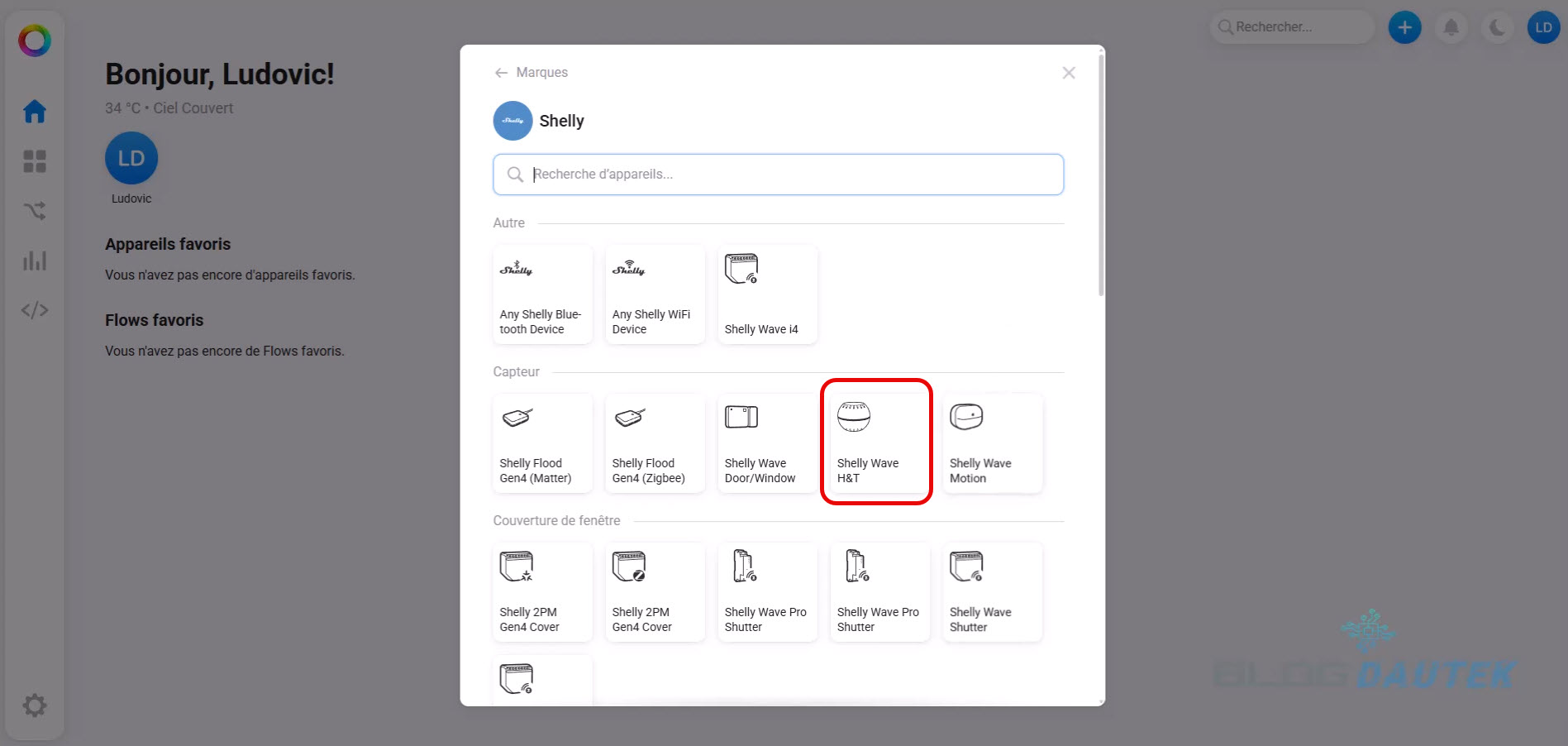This screenshot has height=746, width=1568.
Task: Select the Shelly Wave H&T device
Action: point(877,442)
